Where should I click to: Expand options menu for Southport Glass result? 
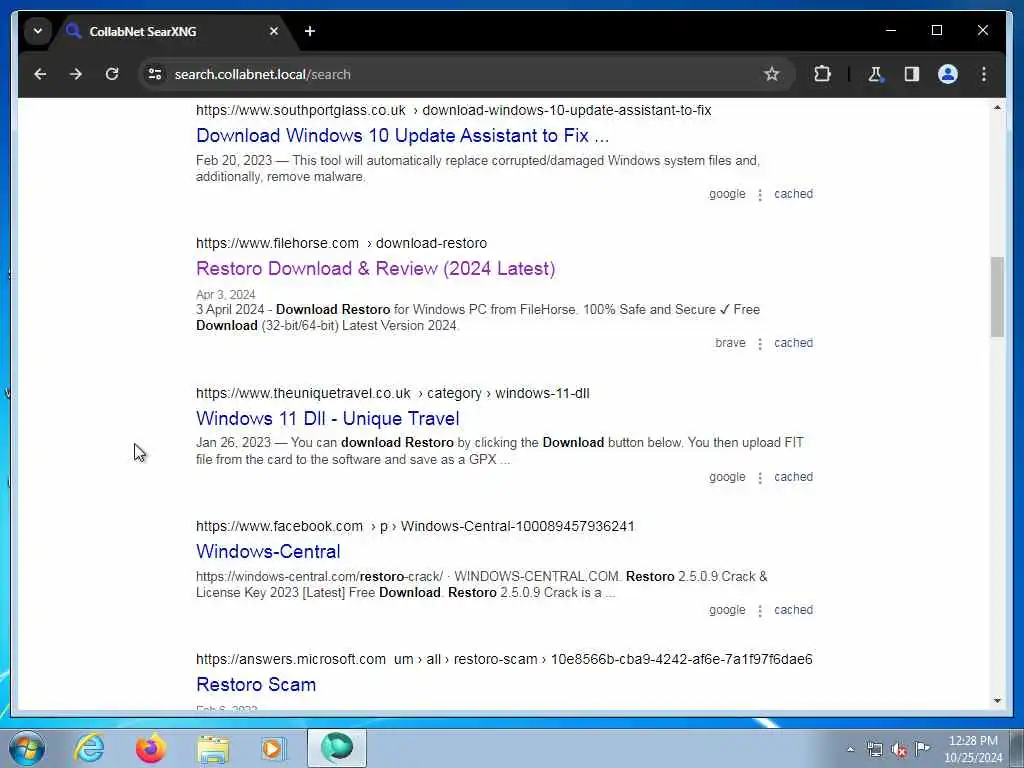tap(760, 195)
